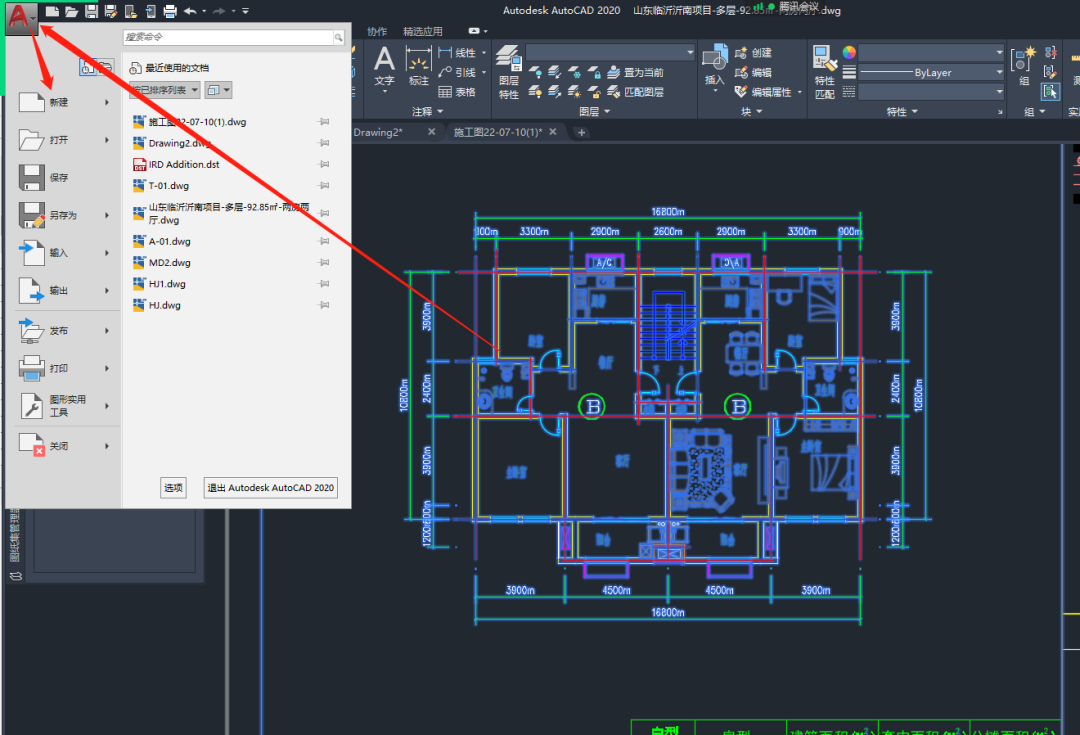Toggle the highlighted group selection button
The height and width of the screenshot is (735, 1080).
(x=1050, y=91)
